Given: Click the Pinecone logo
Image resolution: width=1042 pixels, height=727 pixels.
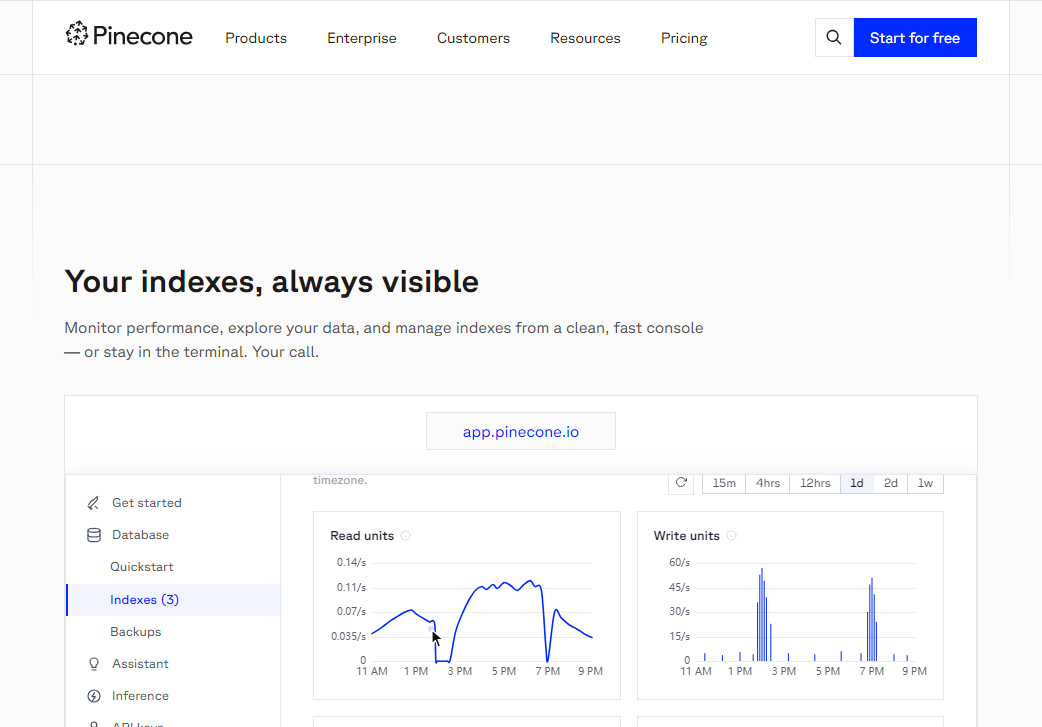Looking at the screenshot, I should pos(129,35).
